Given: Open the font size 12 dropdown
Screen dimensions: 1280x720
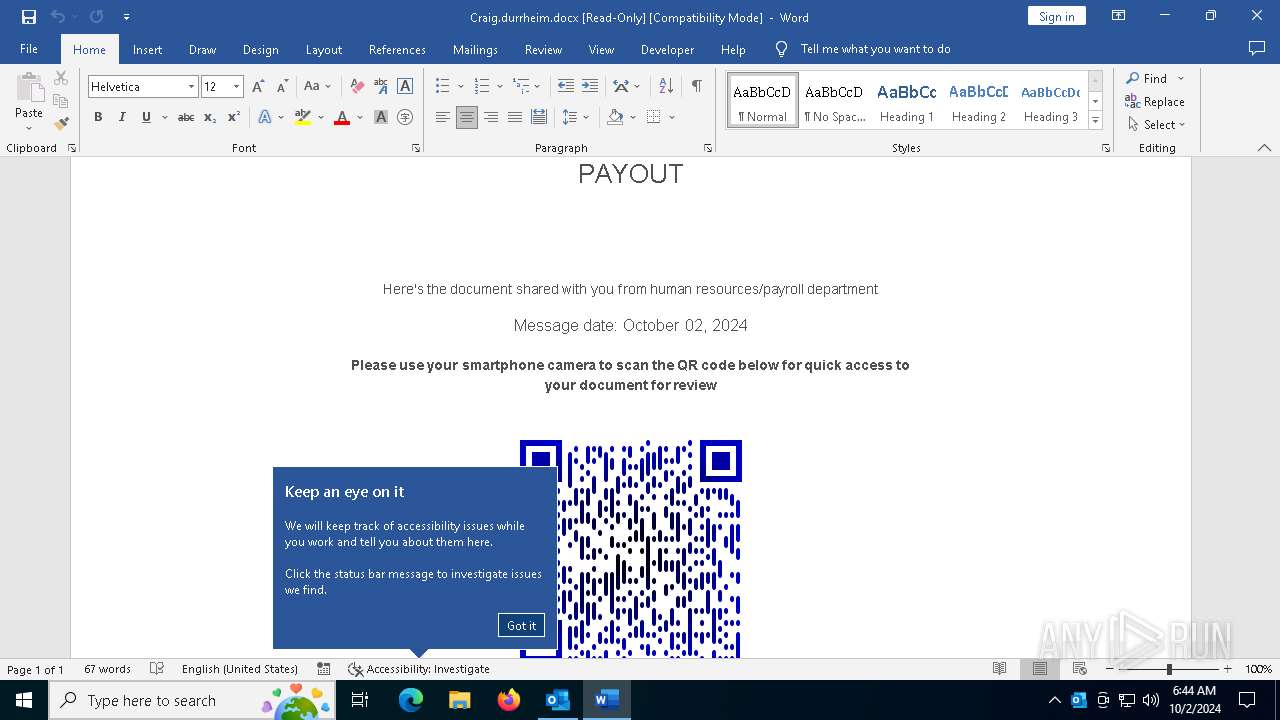Looking at the screenshot, I should coord(237,87).
